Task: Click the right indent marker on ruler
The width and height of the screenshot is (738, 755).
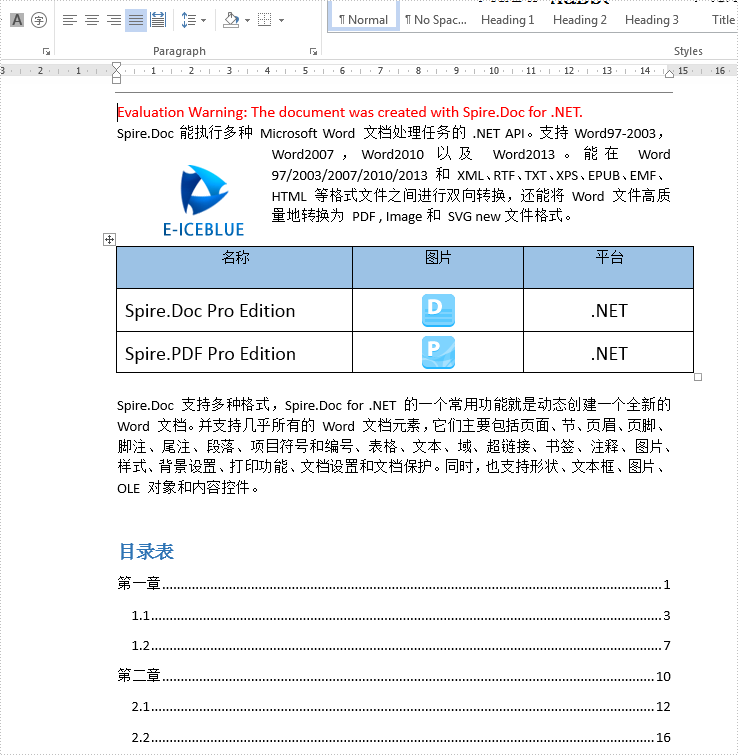Action: (x=669, y=74)
